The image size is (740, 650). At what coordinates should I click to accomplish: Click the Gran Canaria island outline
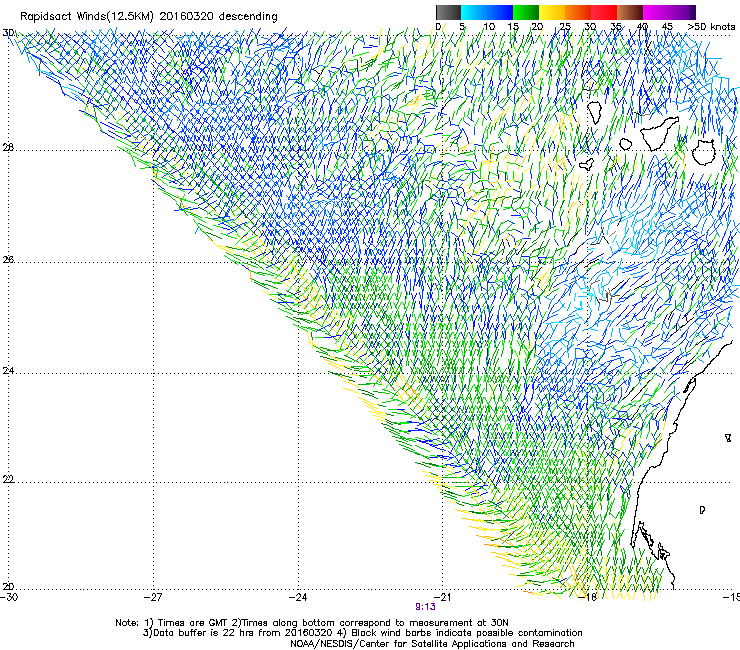pos(704,152)
